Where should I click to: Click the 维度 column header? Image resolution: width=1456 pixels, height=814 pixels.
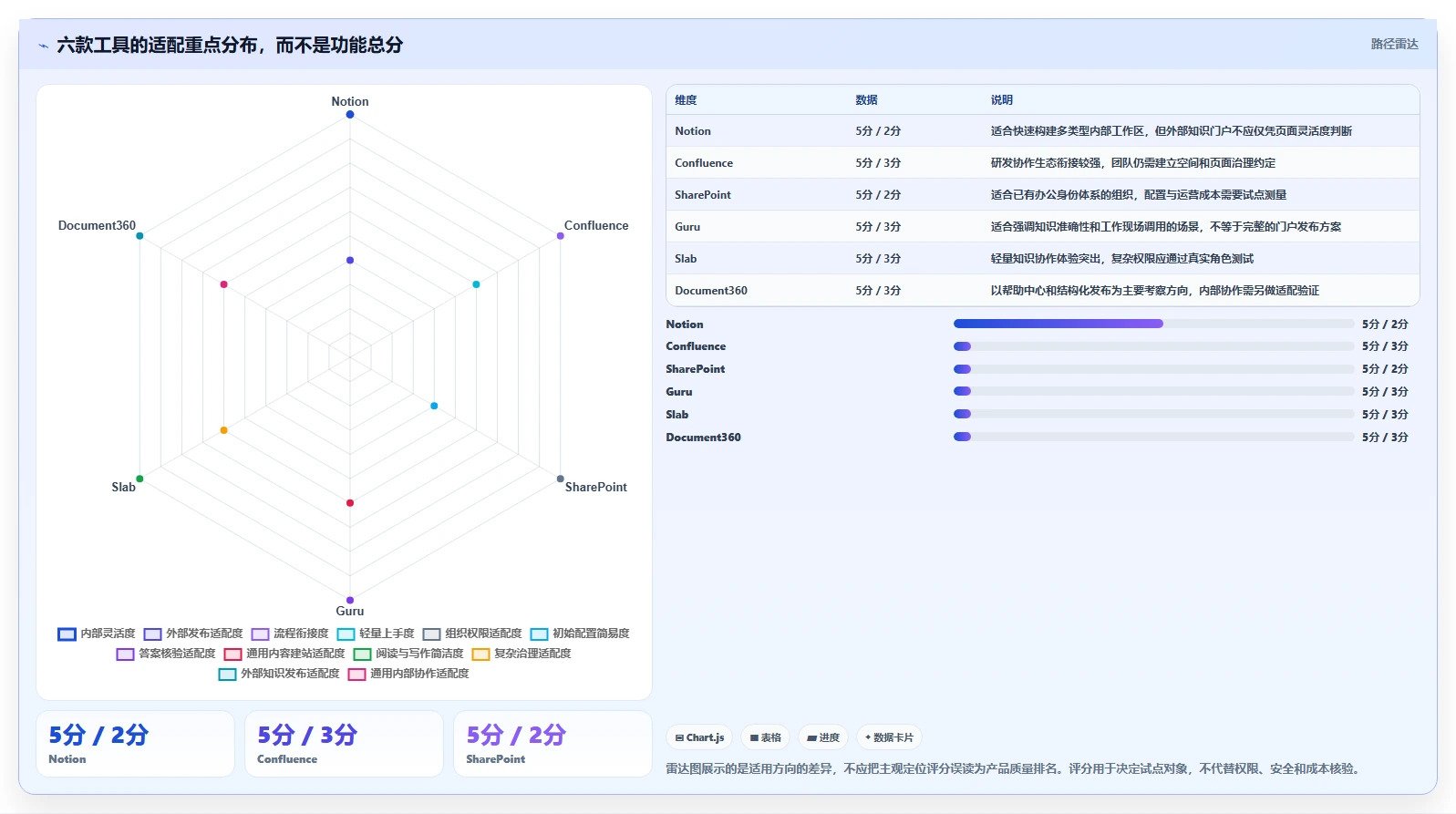686,100
